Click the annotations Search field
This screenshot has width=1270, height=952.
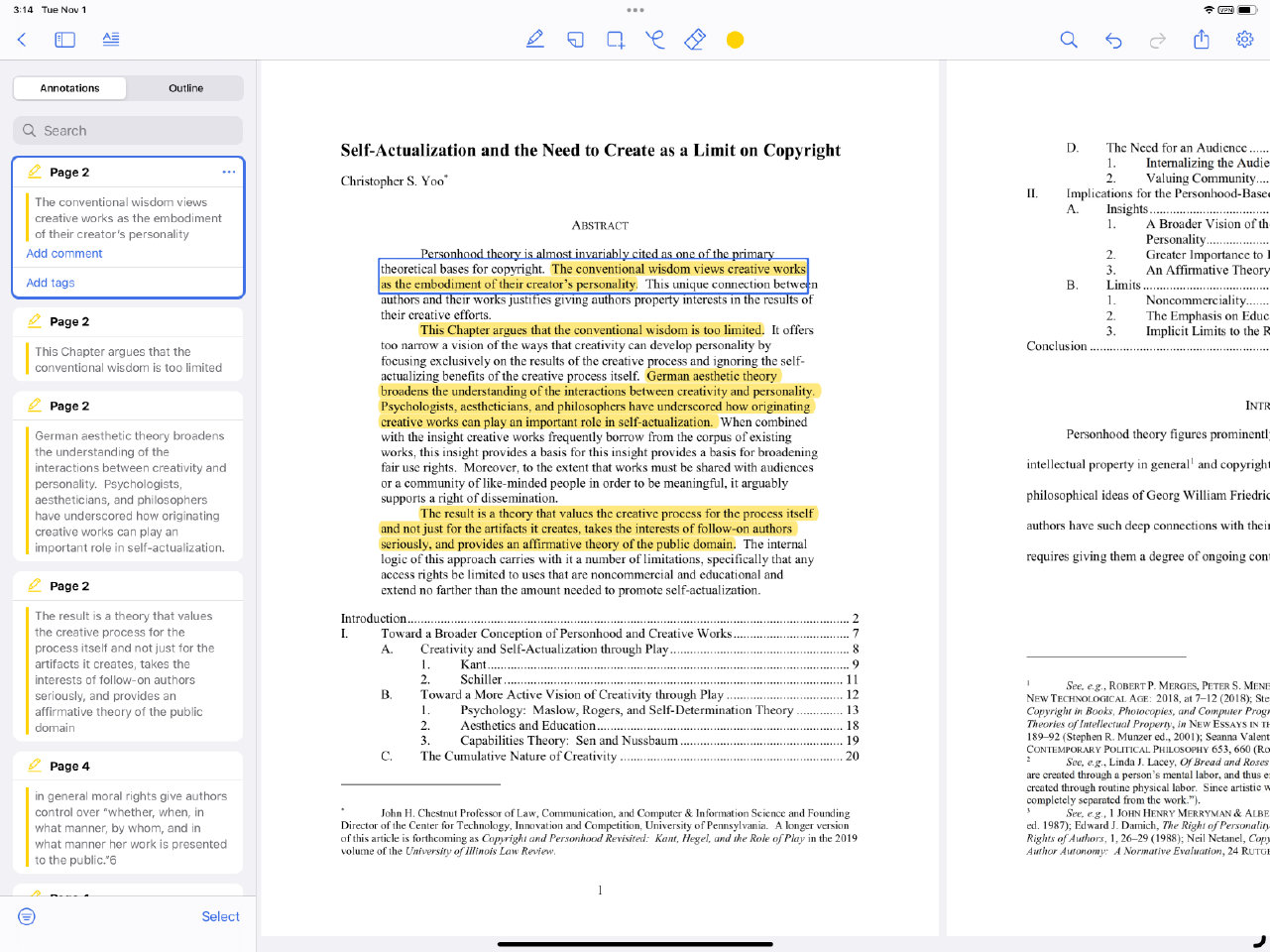coord(128,131)
